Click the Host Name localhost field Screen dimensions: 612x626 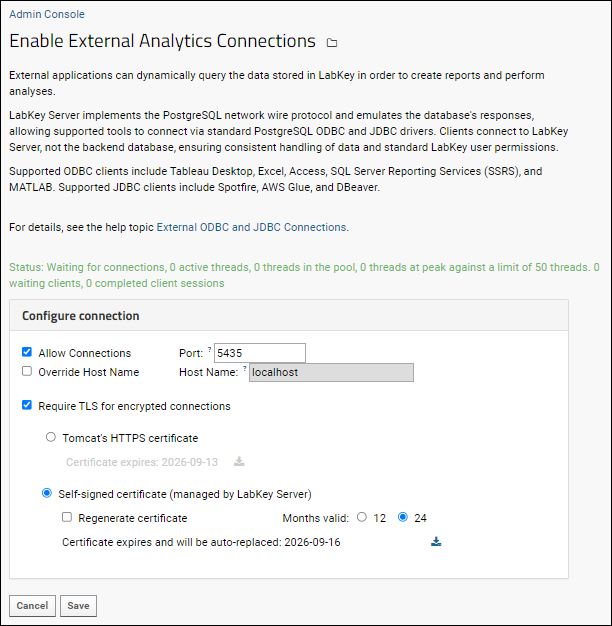click(331, 372)
